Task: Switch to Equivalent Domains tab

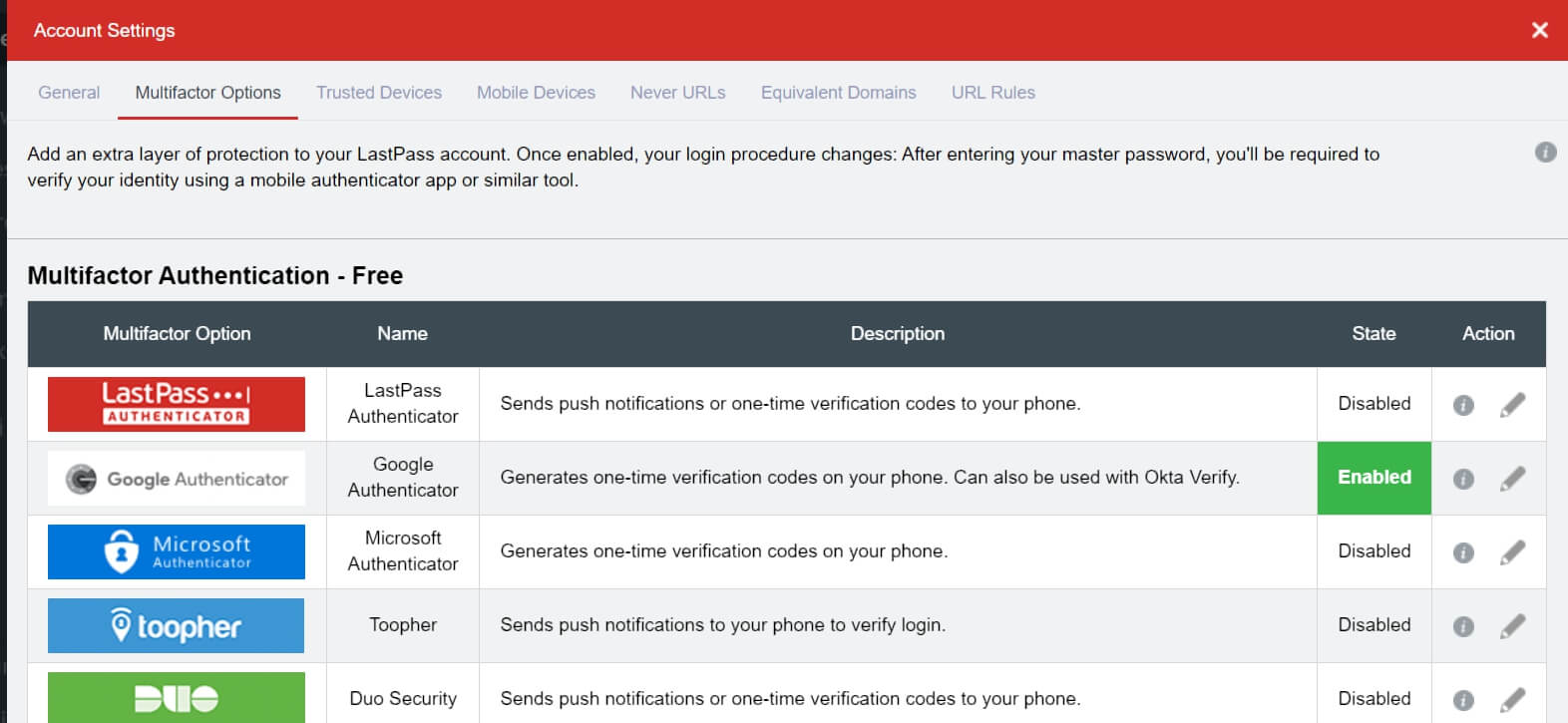Action: 839,93
